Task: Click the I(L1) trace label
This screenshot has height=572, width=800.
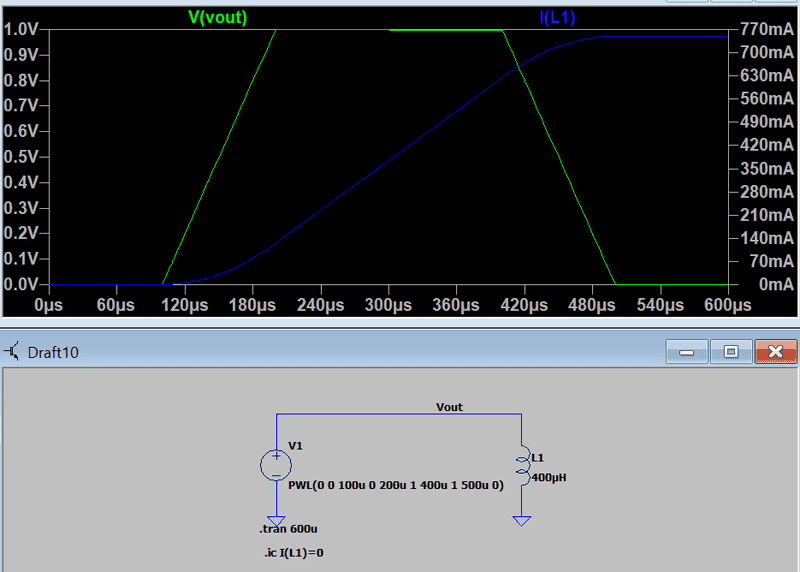Action: coord(555,17)
